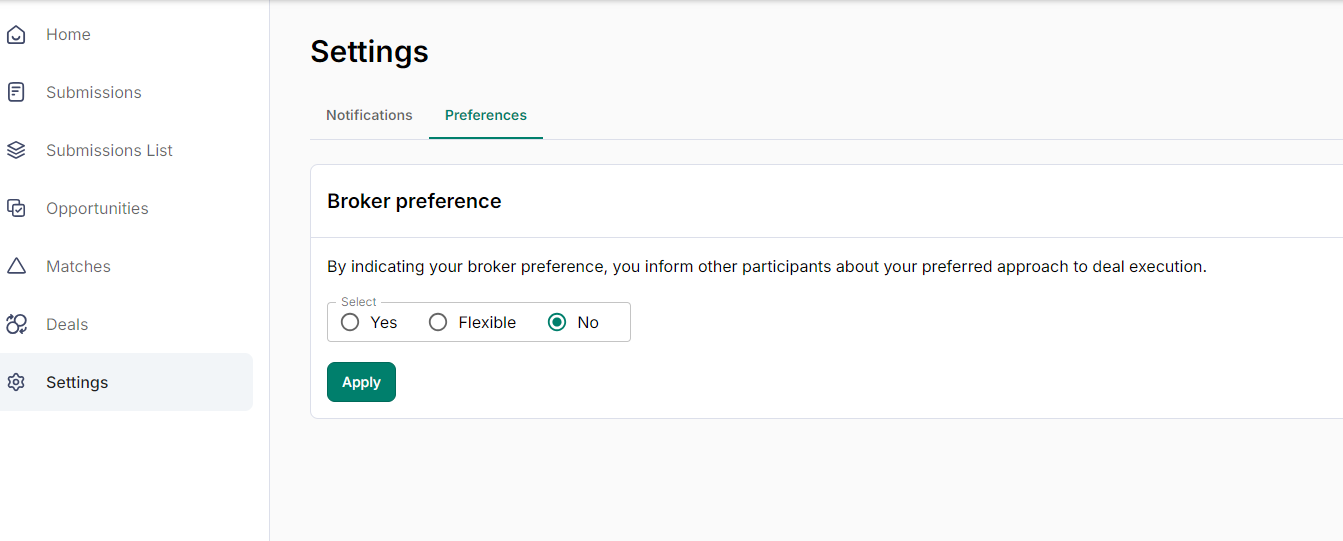The width and height of the screenshot is (1343, 541).
Task: Switch to the Notifications tab
Action: pyautogui.click(x=369, y=115)
